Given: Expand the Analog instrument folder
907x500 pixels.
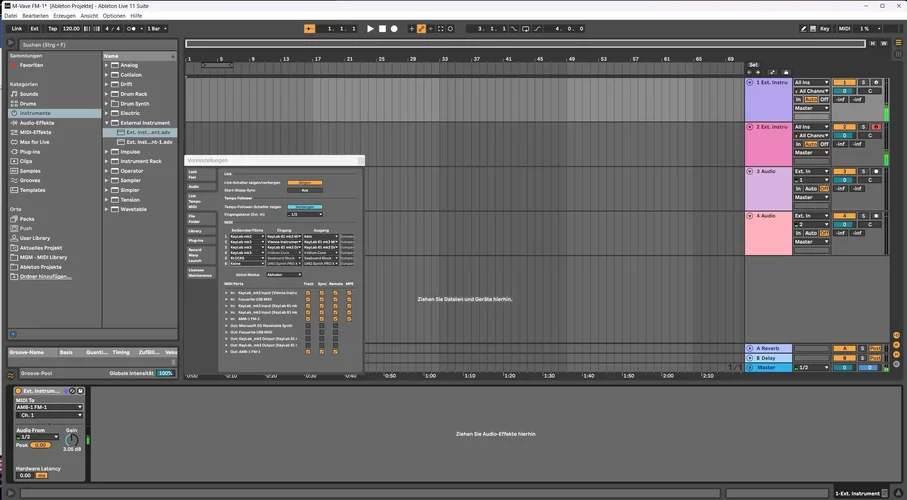Looking at the screenshot, I should click(107, 65).
